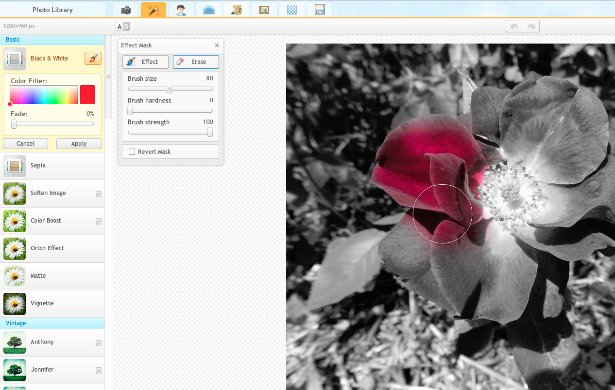Click the Effect Mask panel title
This screenshot has width=615, height=390.
pyautogui.click(x=136, y=45)
